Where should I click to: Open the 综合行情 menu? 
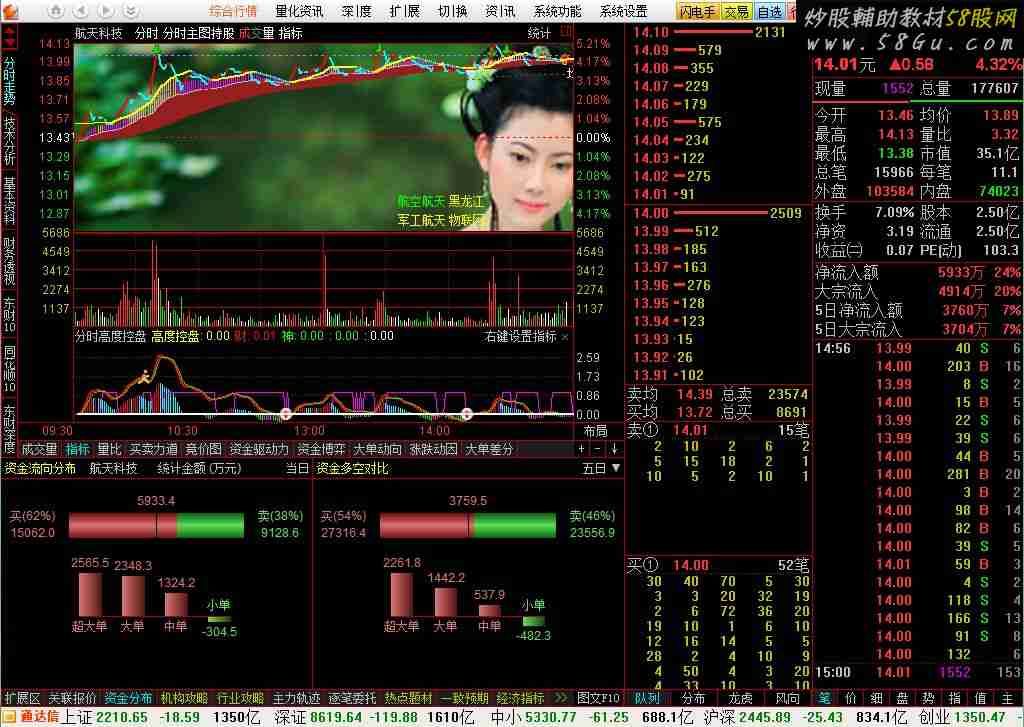tap(233, 11)
